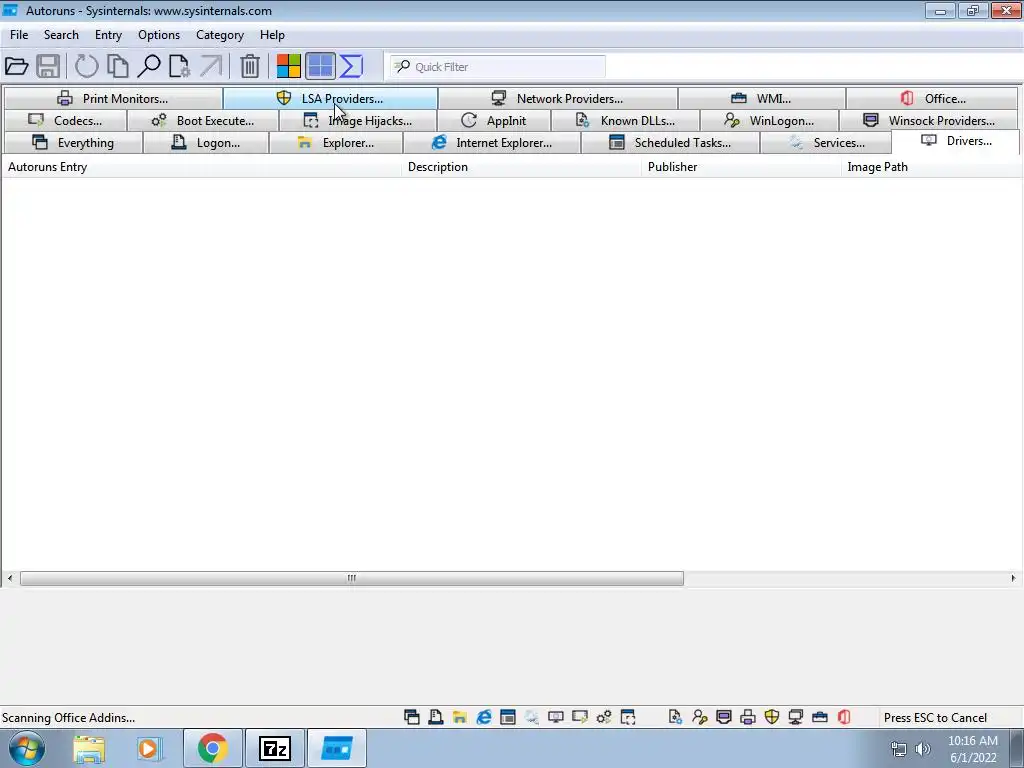1024x768 pixels.
Task: Switch to the Internet Explorer tab
Action: pos(492,143)
